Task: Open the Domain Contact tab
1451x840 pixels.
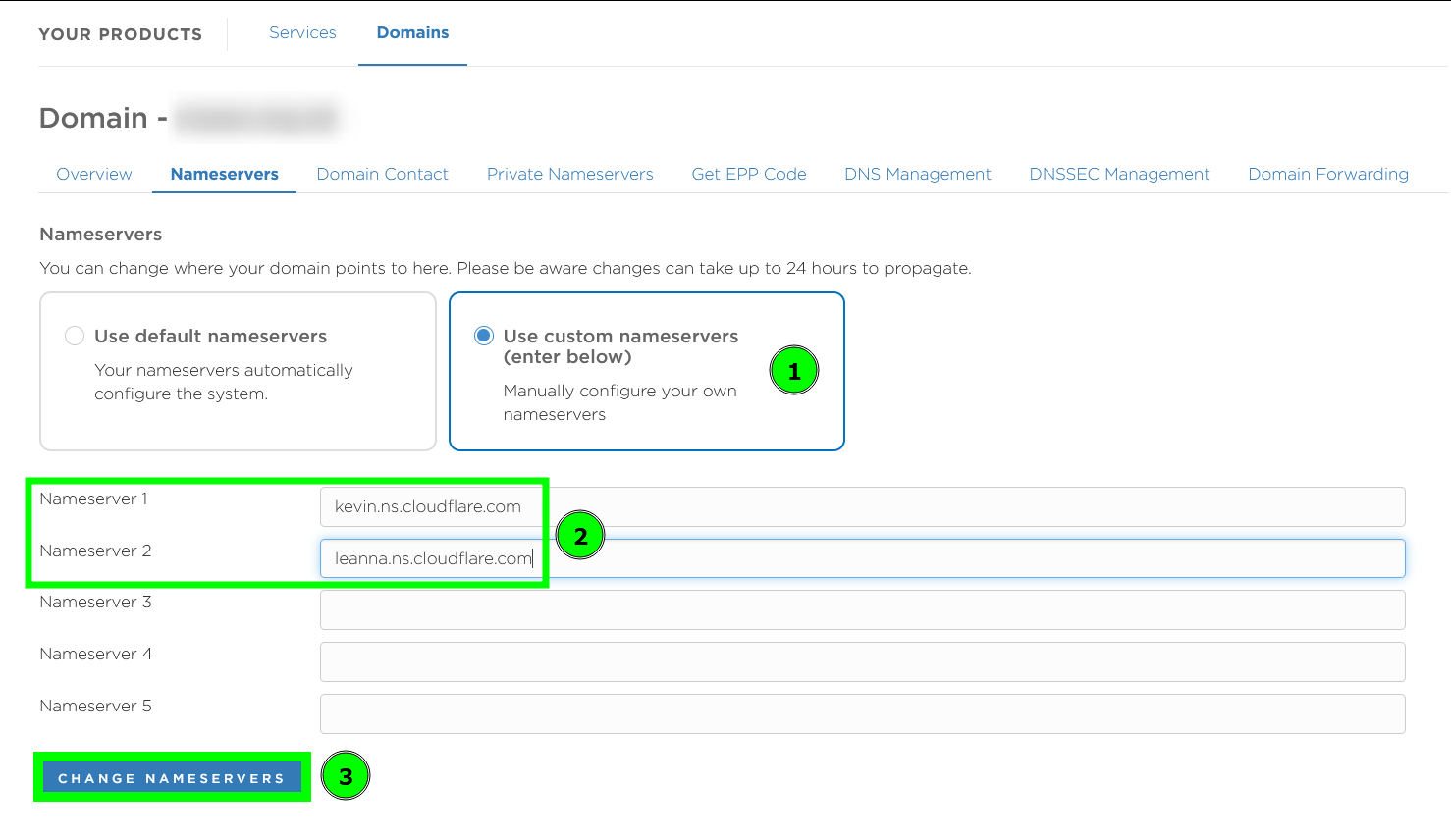Action: tap(382, 174)
